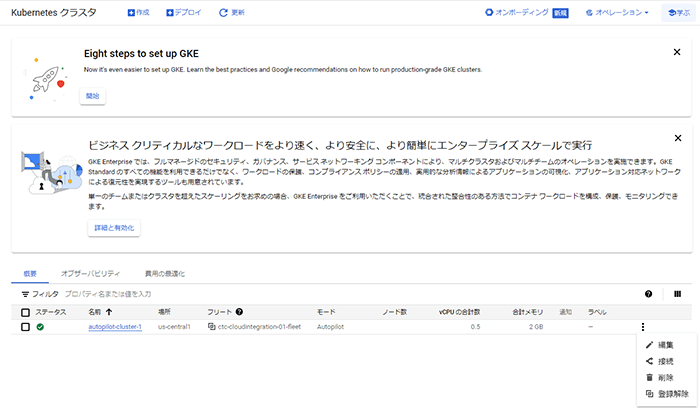Open the three-dot actions menu for autopilot-cluster-1

tap(643, 327)
